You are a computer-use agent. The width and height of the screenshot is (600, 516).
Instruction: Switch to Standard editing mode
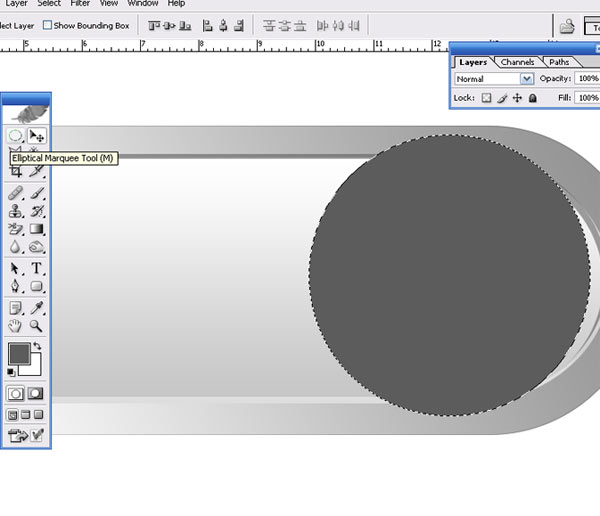coord(16,394)
